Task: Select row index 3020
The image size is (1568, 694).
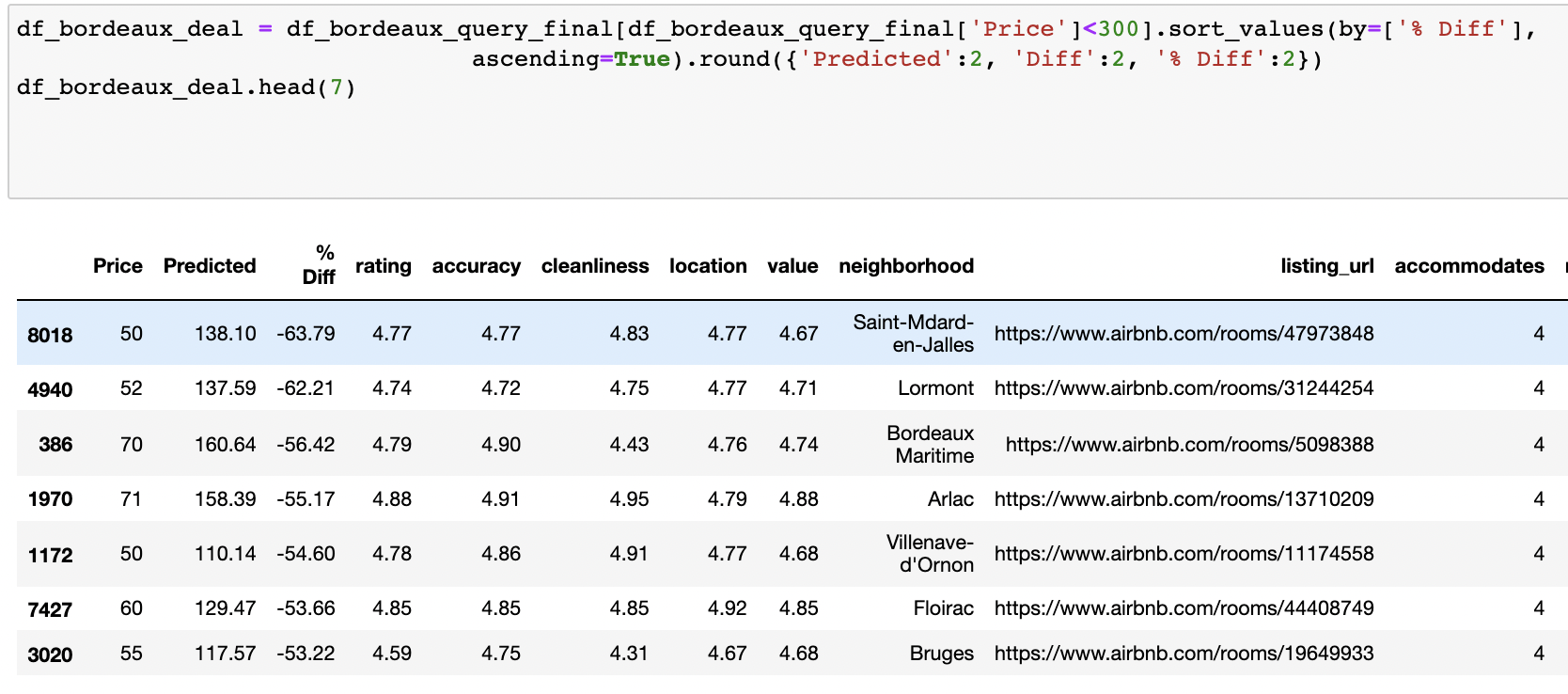Action: (50, 655)
